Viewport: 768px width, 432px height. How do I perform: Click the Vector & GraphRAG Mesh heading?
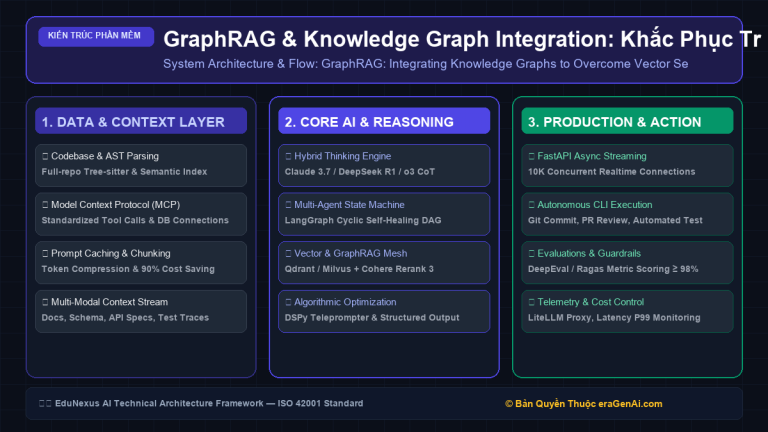click(351, 253)
